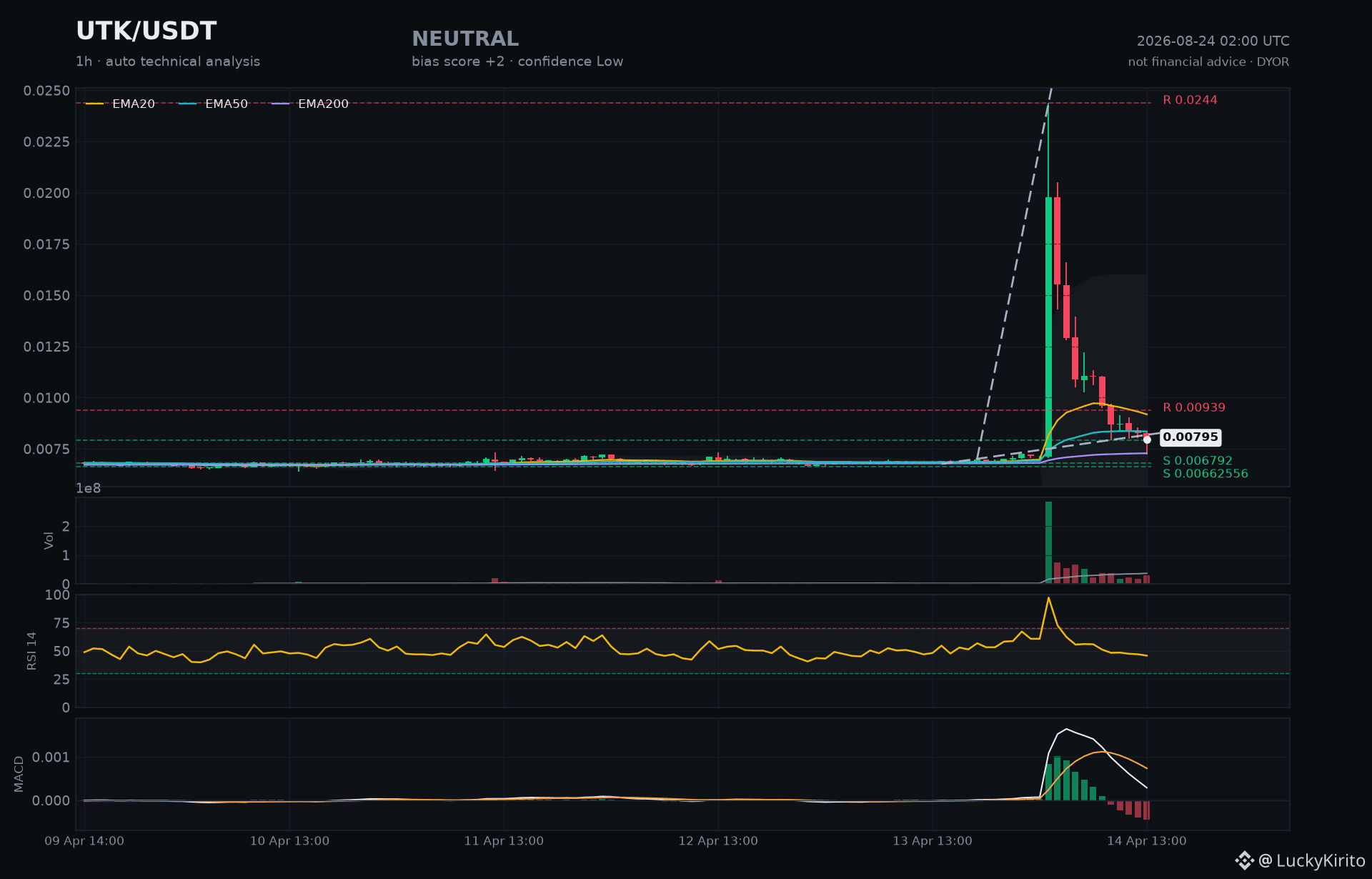This screenshot has height=879, width=1372.
Task: Click the EMA20 legend label
Action: [134, 104]
